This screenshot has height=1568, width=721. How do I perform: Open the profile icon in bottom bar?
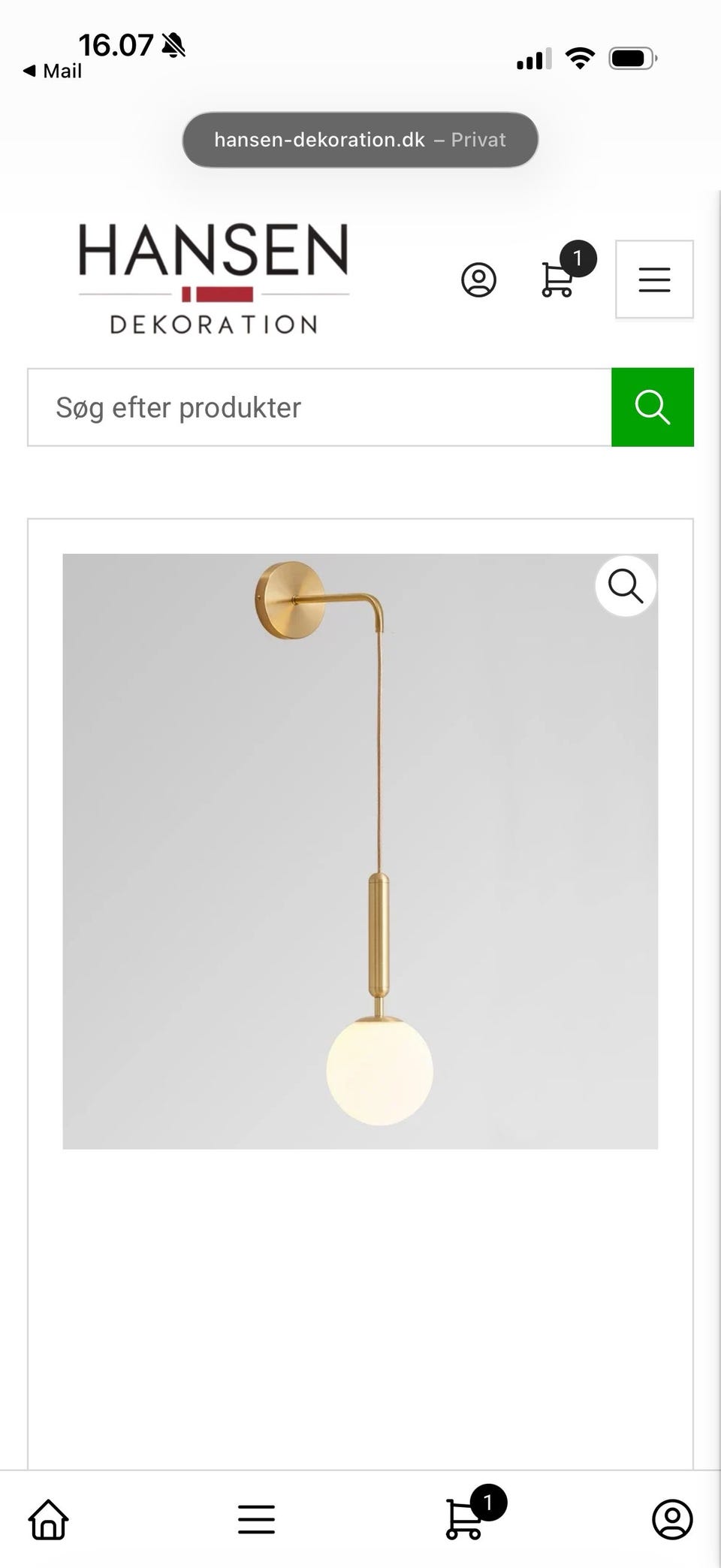pos(672,1519)
